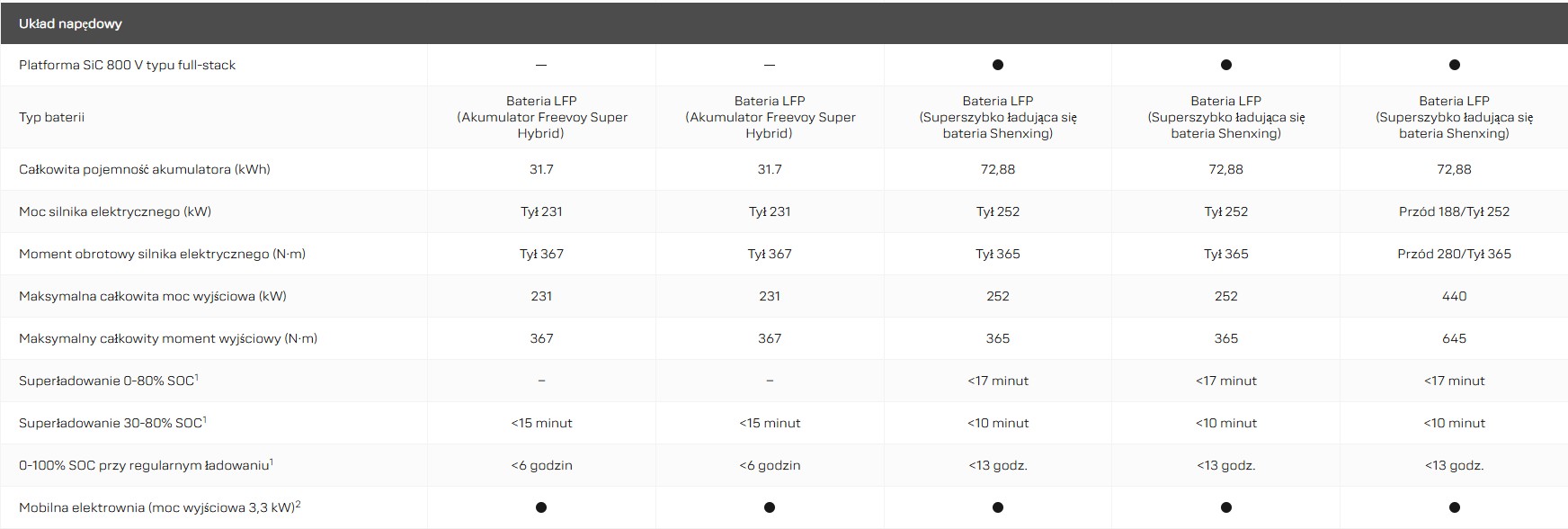Click the Przód 280/Tył 365 torque cell
The width and height of the screenshot is (1568, 529).
click(x=1454, y=254)
